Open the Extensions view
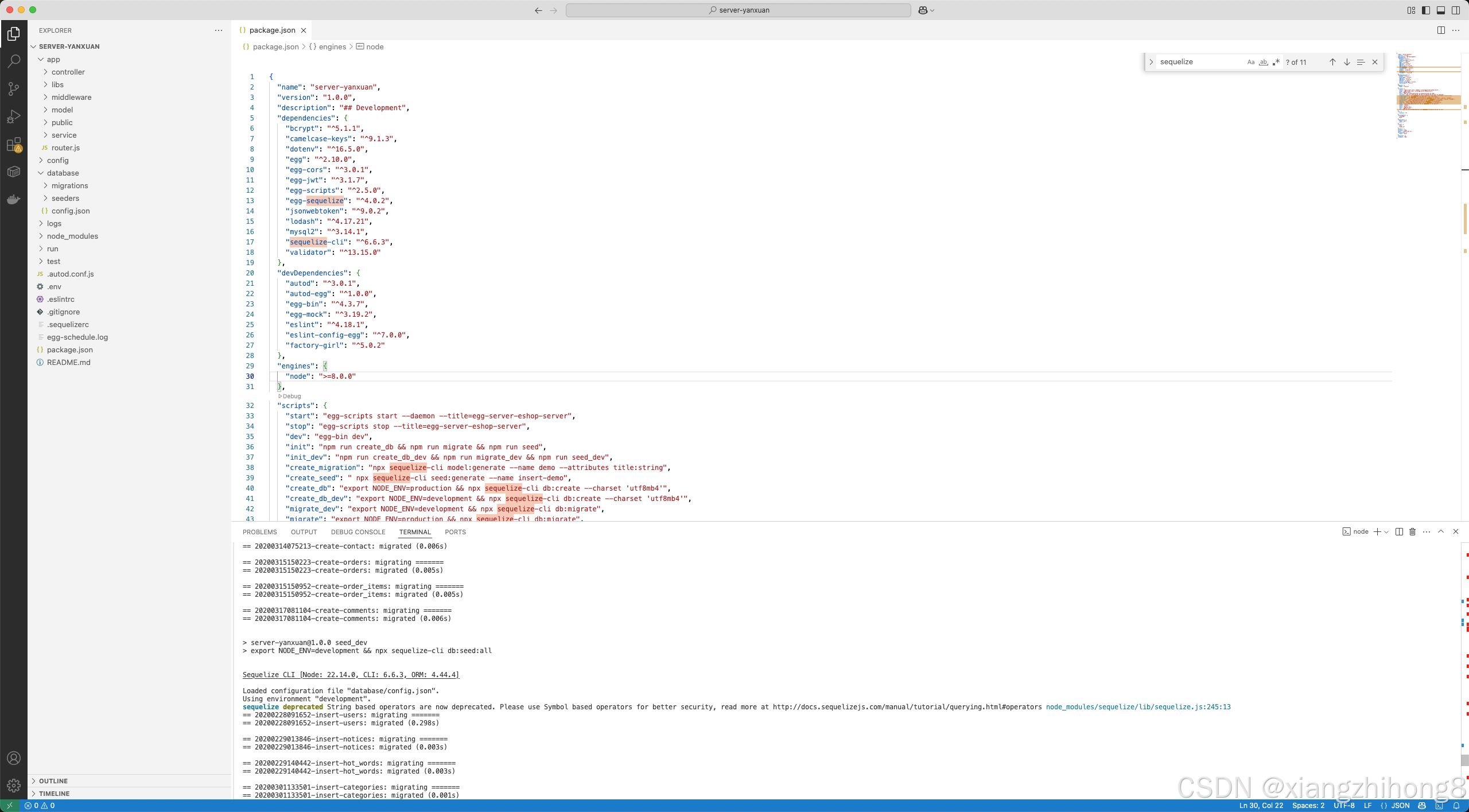 click(x=14, y=144)
